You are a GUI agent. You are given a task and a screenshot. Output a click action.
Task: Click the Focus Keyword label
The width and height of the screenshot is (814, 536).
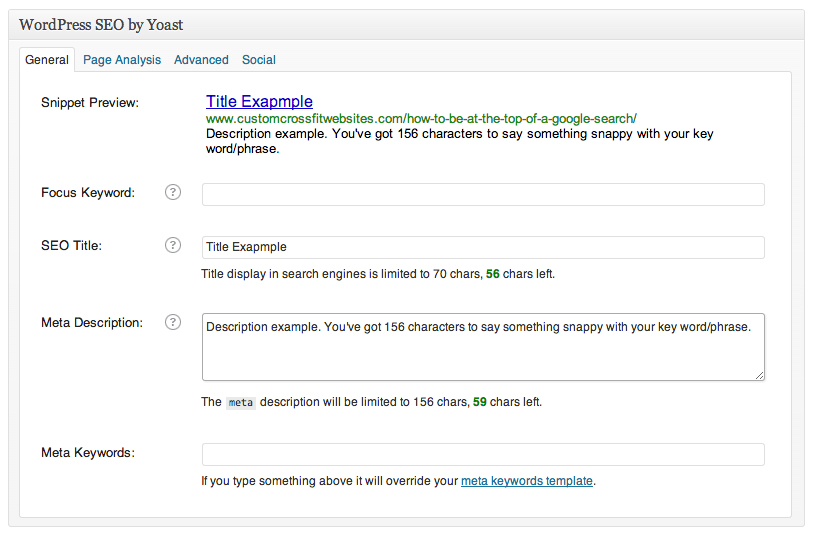tap(88, 193)
